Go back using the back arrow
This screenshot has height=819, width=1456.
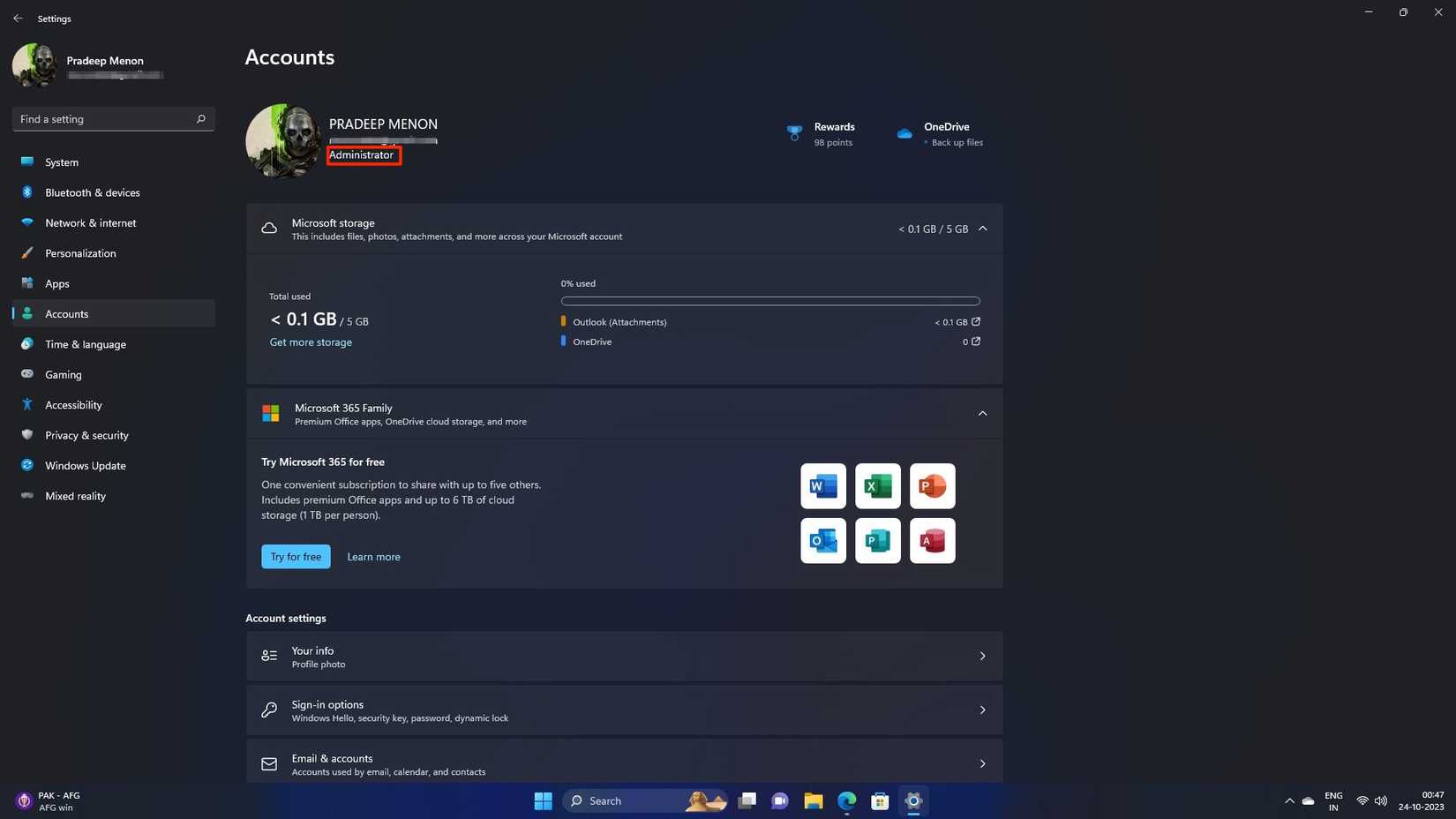[18, 18]
